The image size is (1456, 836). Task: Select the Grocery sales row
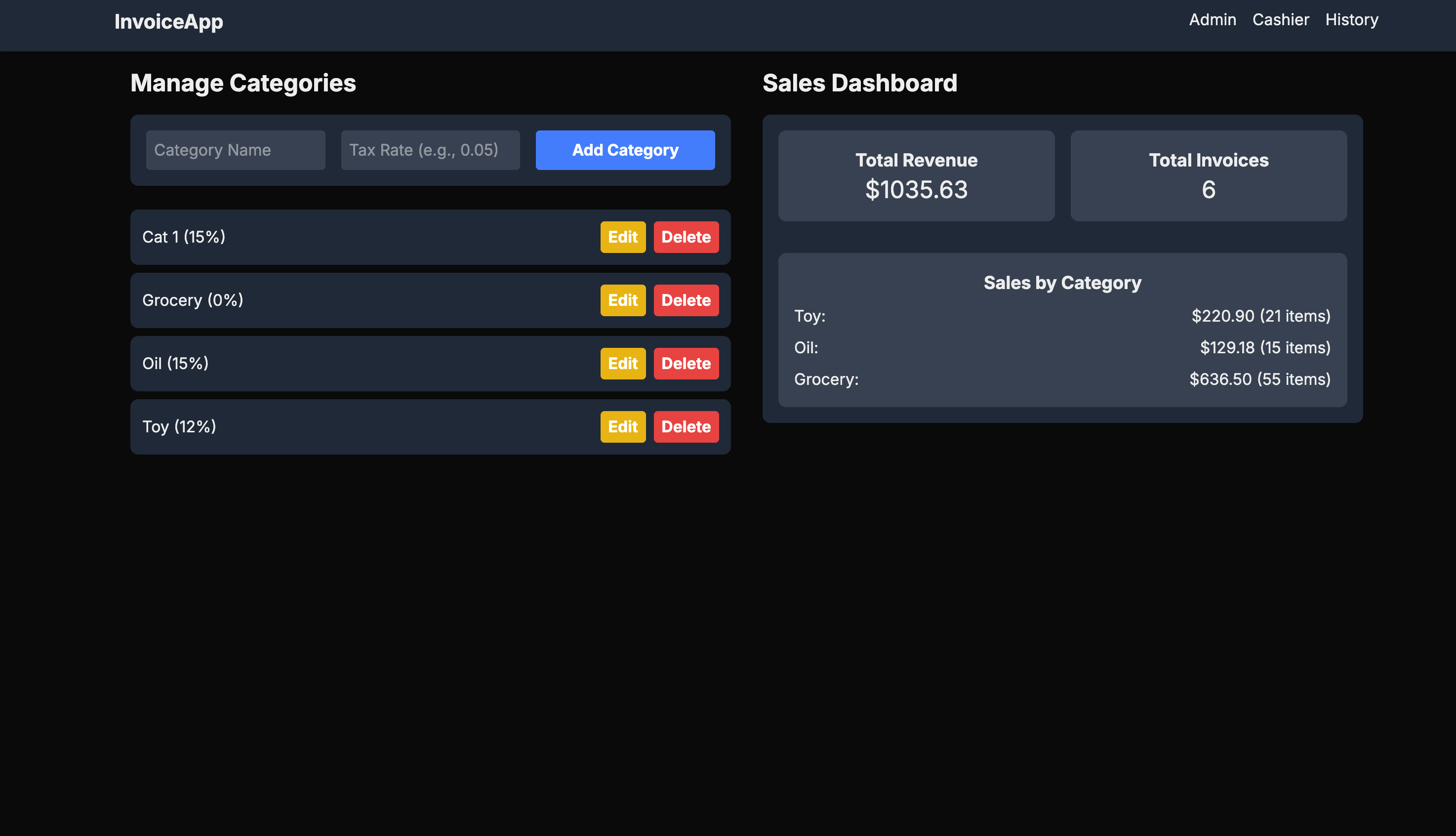(1062, 379)
